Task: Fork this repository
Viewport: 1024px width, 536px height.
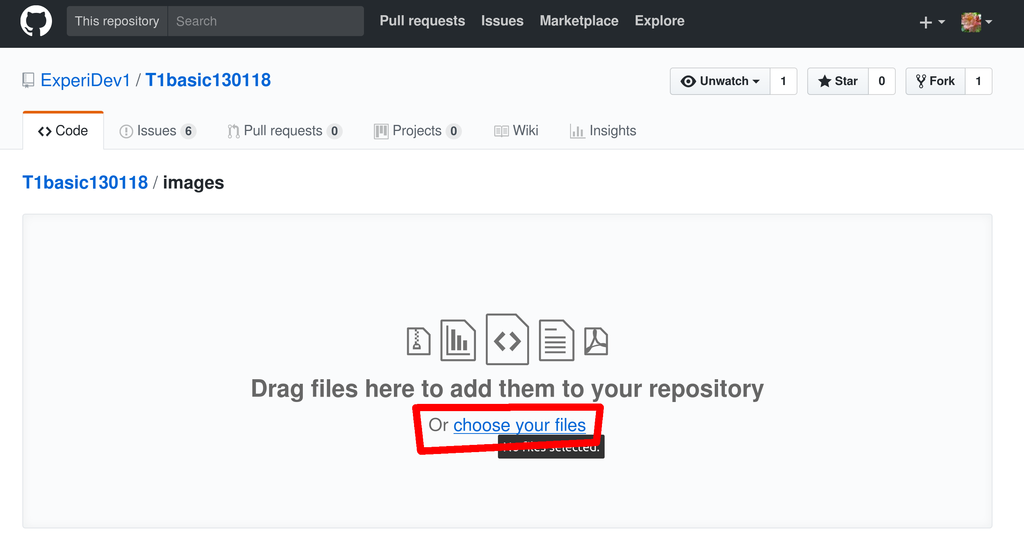Action: 935,81
